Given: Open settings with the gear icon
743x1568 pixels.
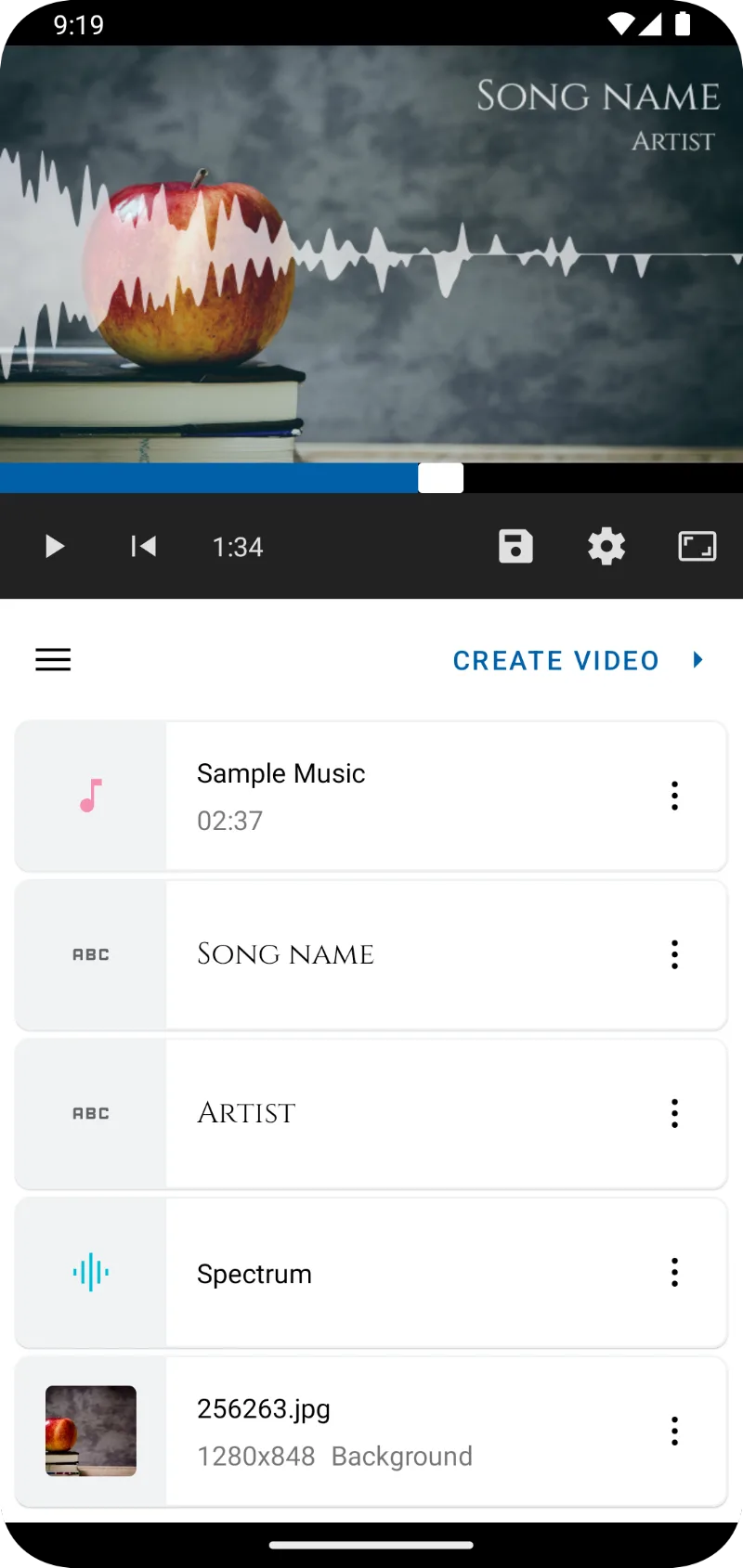Looking at the screenshot, I should pyautogui.click(x=606, y=546).
